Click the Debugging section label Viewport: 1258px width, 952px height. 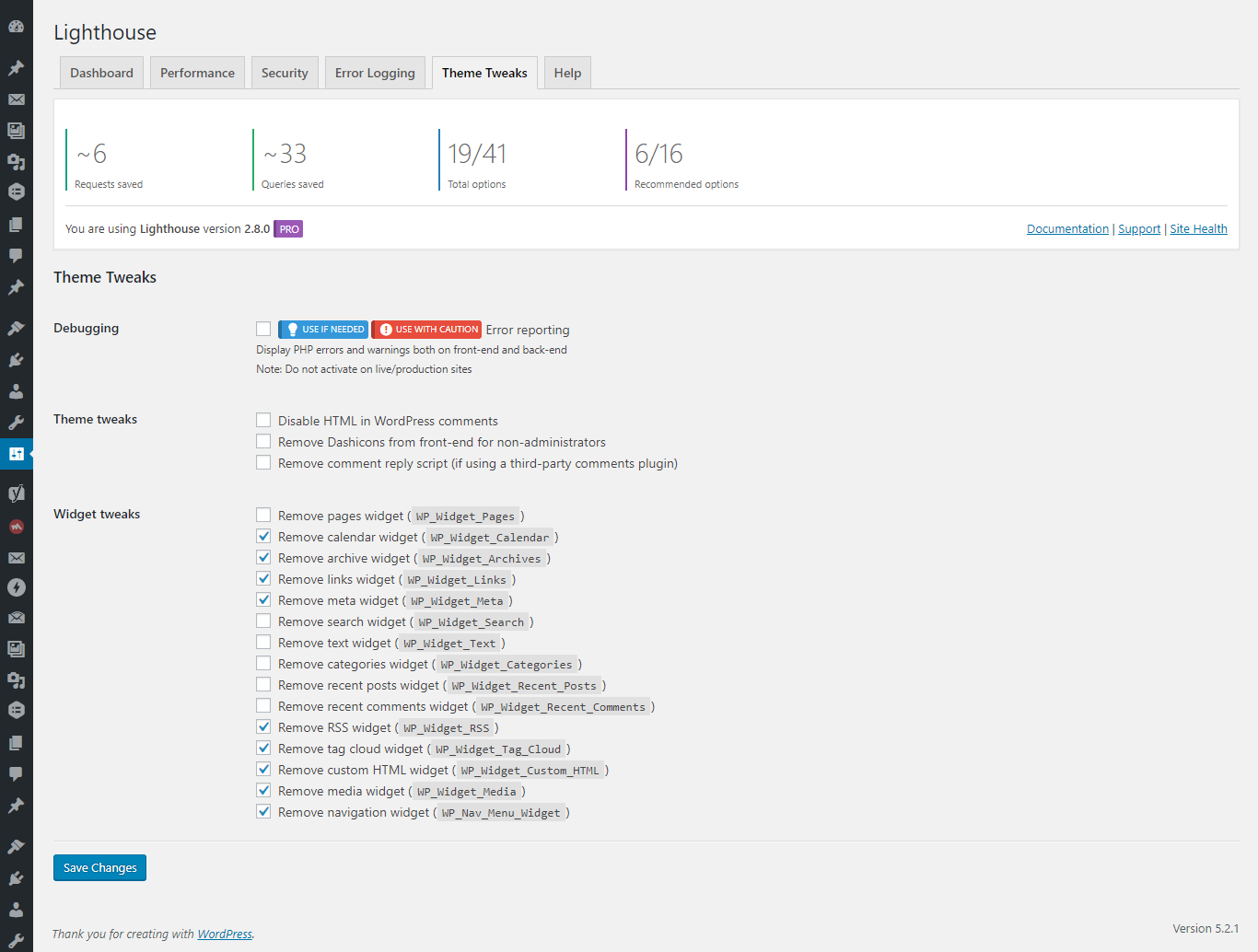(86, 329)
